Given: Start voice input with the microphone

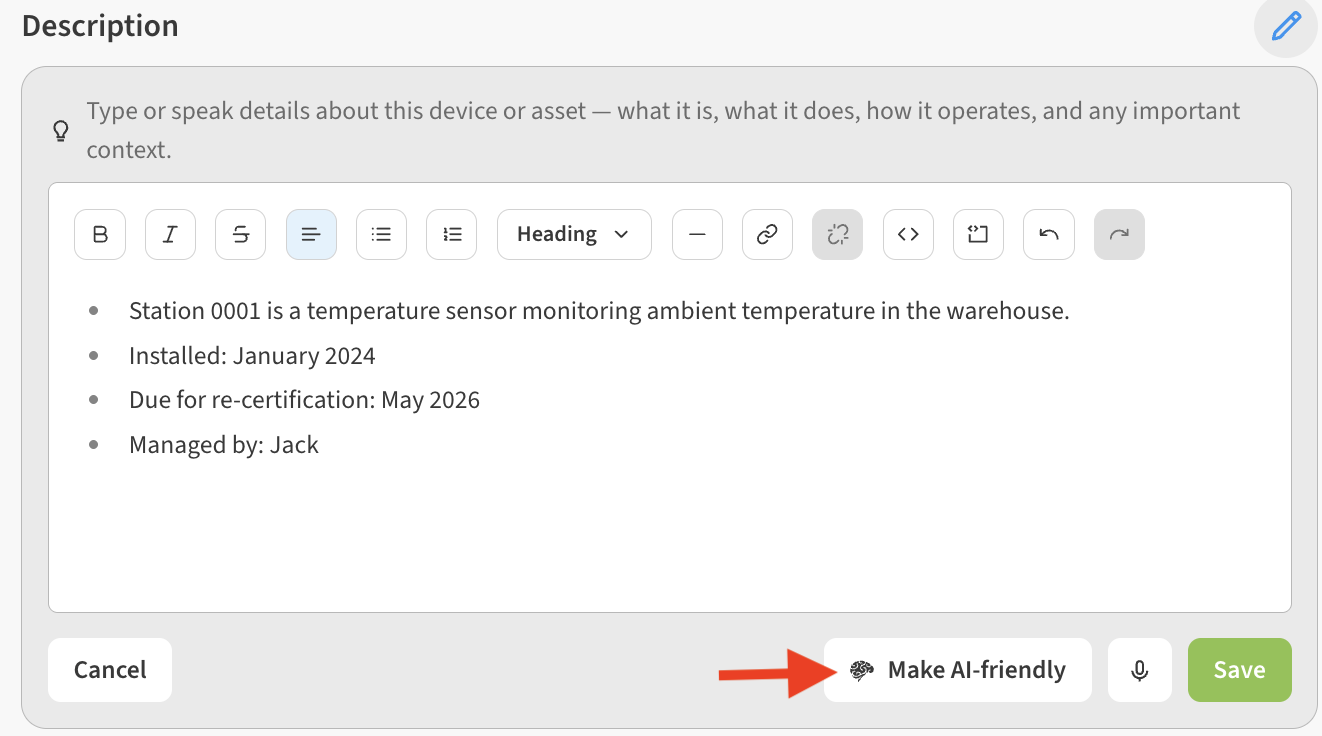Looking at the screenshot, I should (1139, 670).
